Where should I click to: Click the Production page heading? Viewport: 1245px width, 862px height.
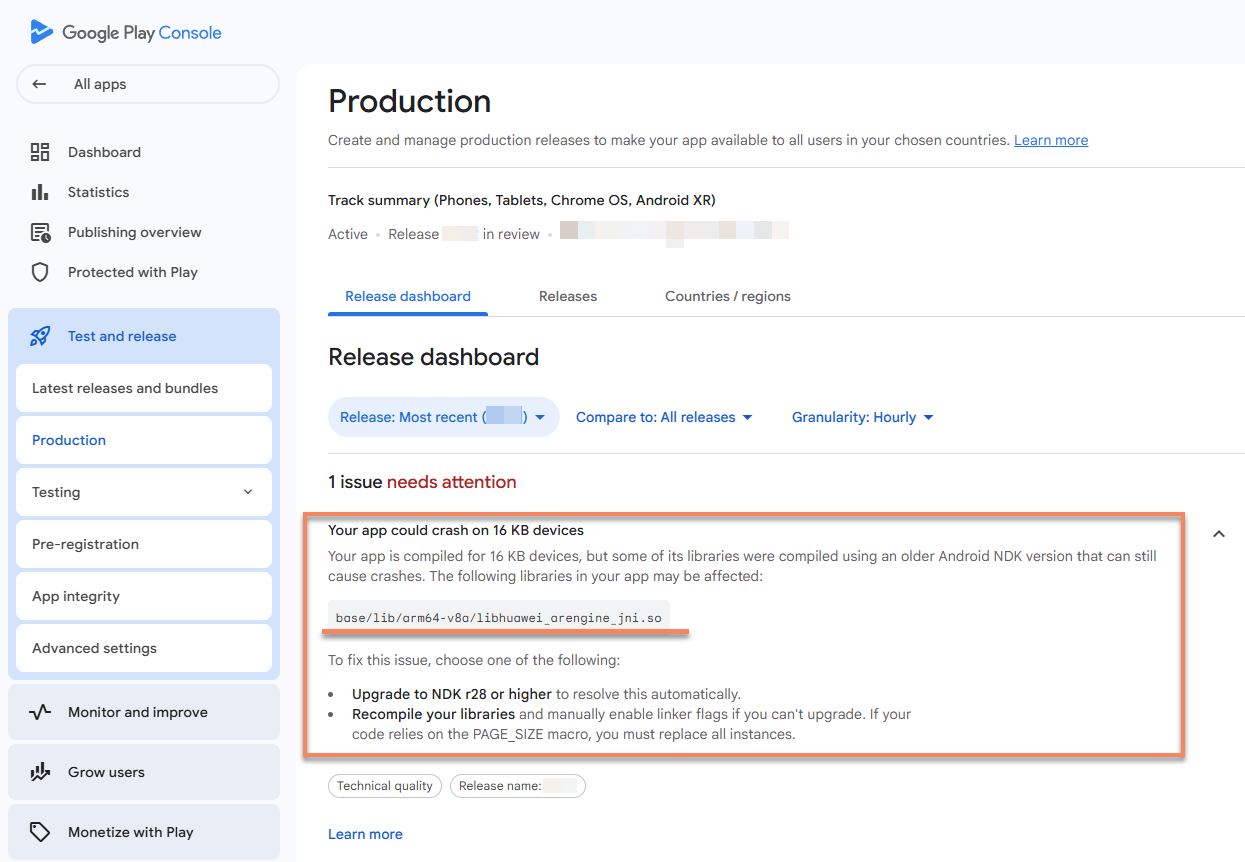(410, 101)
